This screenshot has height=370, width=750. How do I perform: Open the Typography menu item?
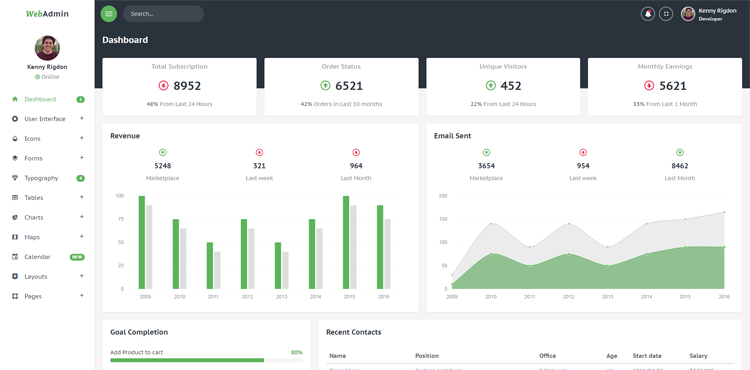pos(47,178)
